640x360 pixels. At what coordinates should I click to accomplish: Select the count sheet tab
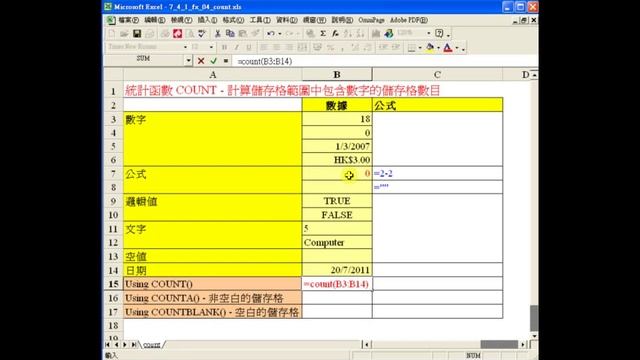152,345
